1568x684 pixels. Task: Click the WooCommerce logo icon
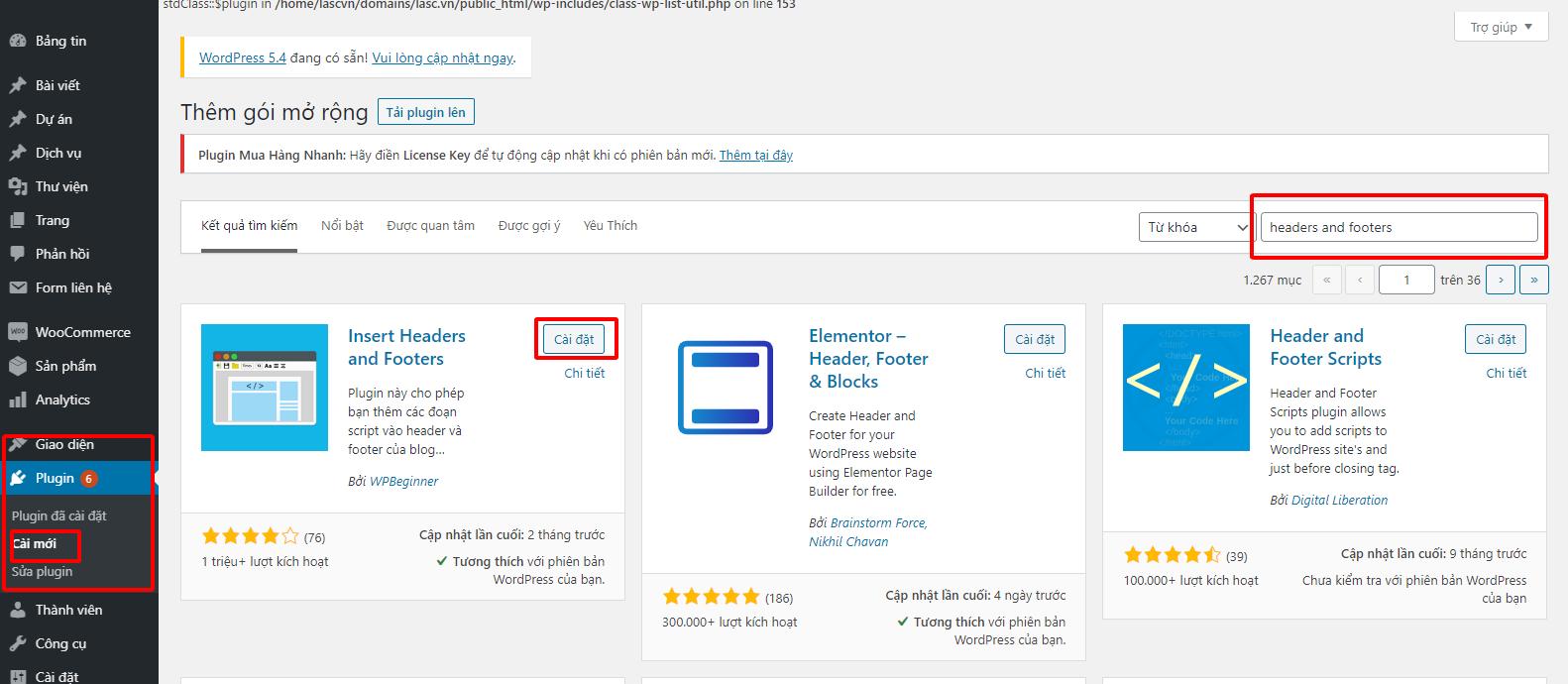[x=17, y=332]
